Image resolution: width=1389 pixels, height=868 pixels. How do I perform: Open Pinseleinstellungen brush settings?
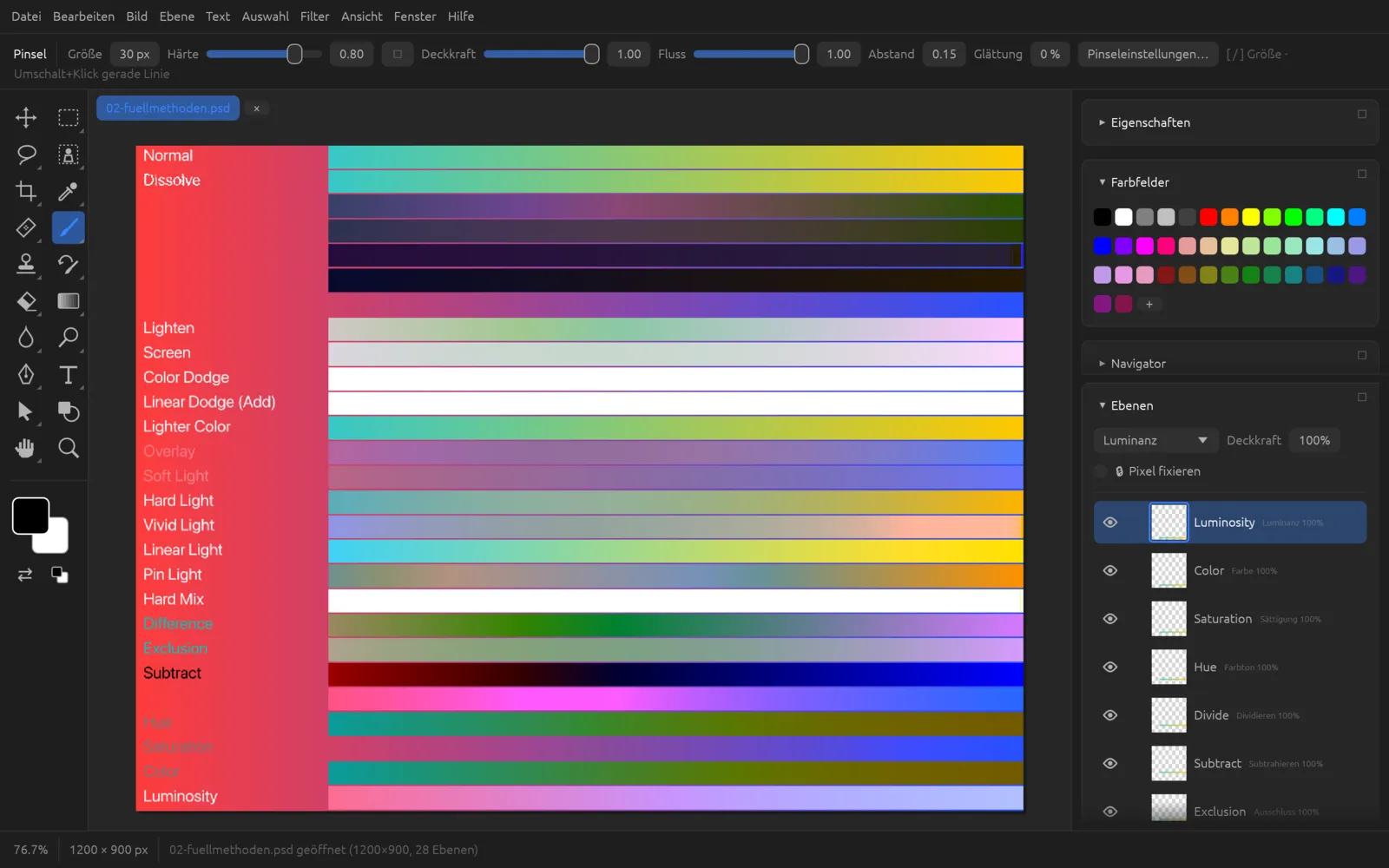[1148, 54]
